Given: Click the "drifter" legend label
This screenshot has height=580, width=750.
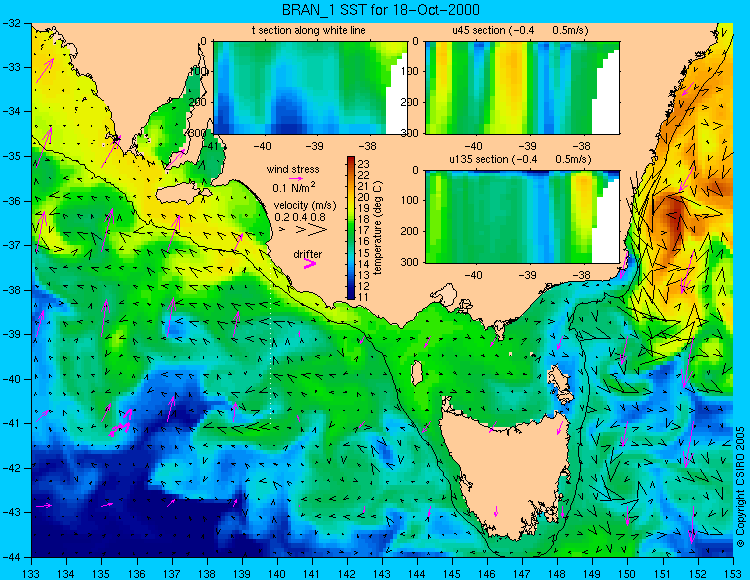Looking at the screenshot, I should pos(308,254).
